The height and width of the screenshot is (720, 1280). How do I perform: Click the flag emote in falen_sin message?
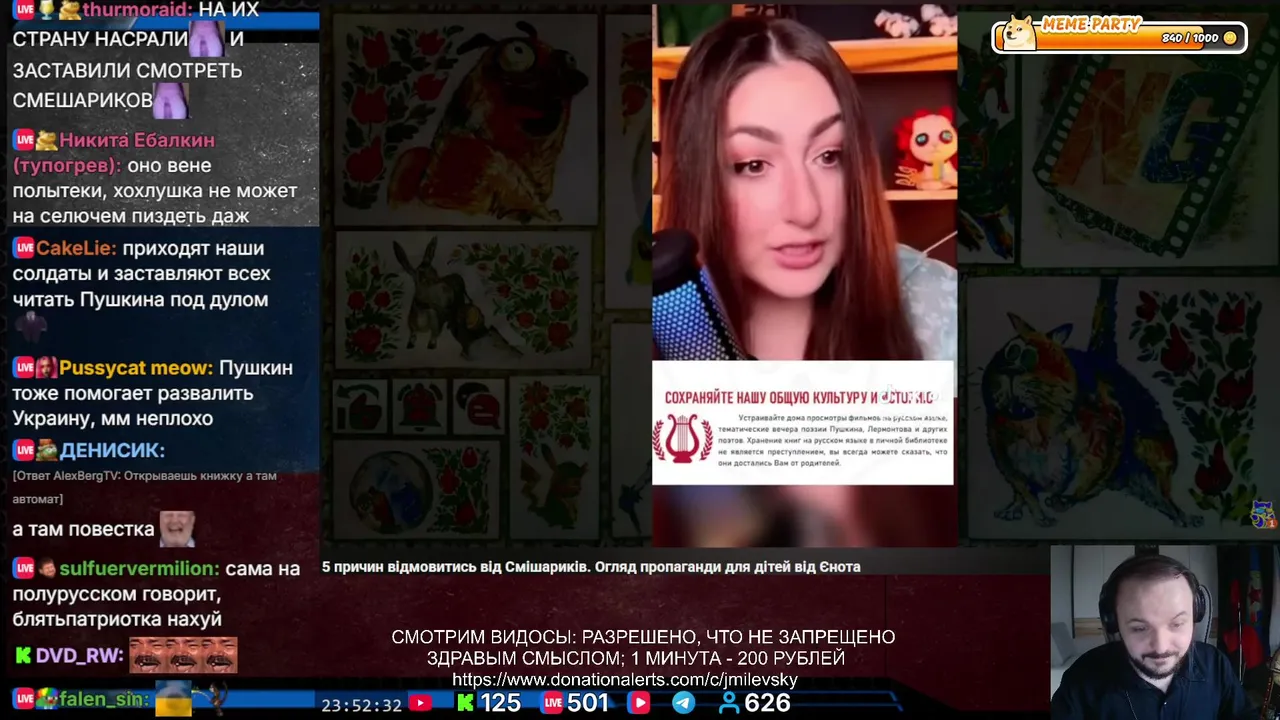(x=174, y=699)
